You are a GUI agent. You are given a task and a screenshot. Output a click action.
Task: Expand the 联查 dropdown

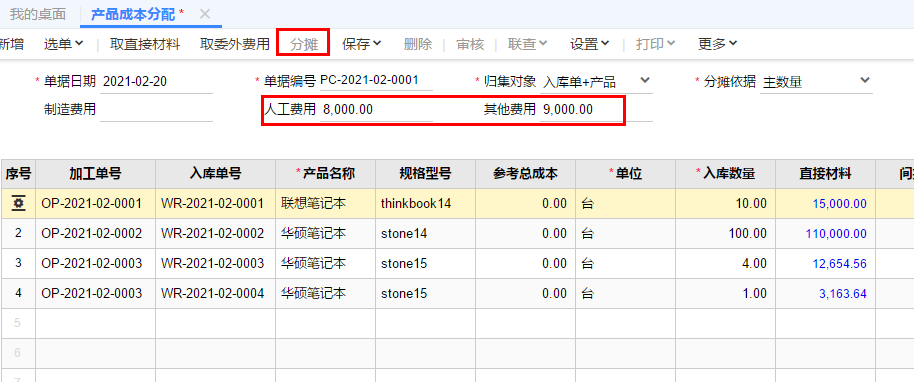(528, 44)
